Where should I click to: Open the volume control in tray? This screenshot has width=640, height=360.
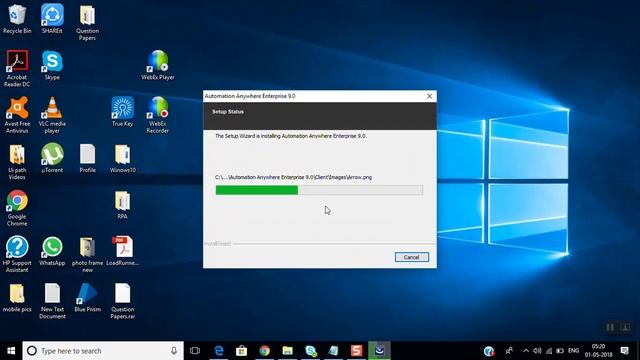click(537, 351)
